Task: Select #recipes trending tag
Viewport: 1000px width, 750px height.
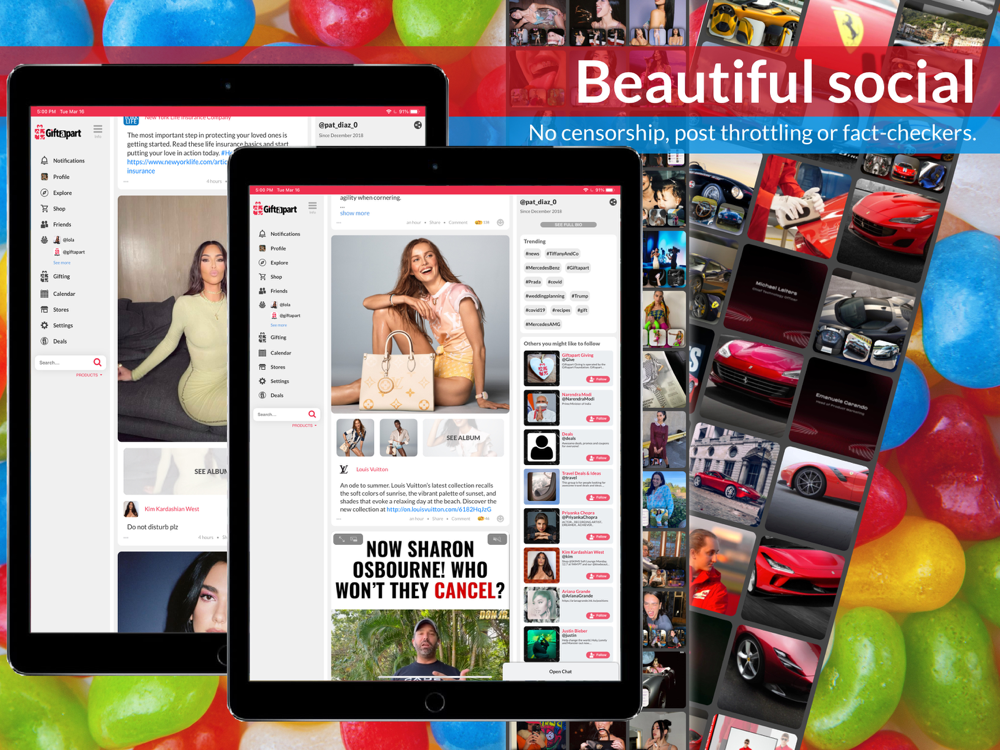Action: click(x=561, y=310)
